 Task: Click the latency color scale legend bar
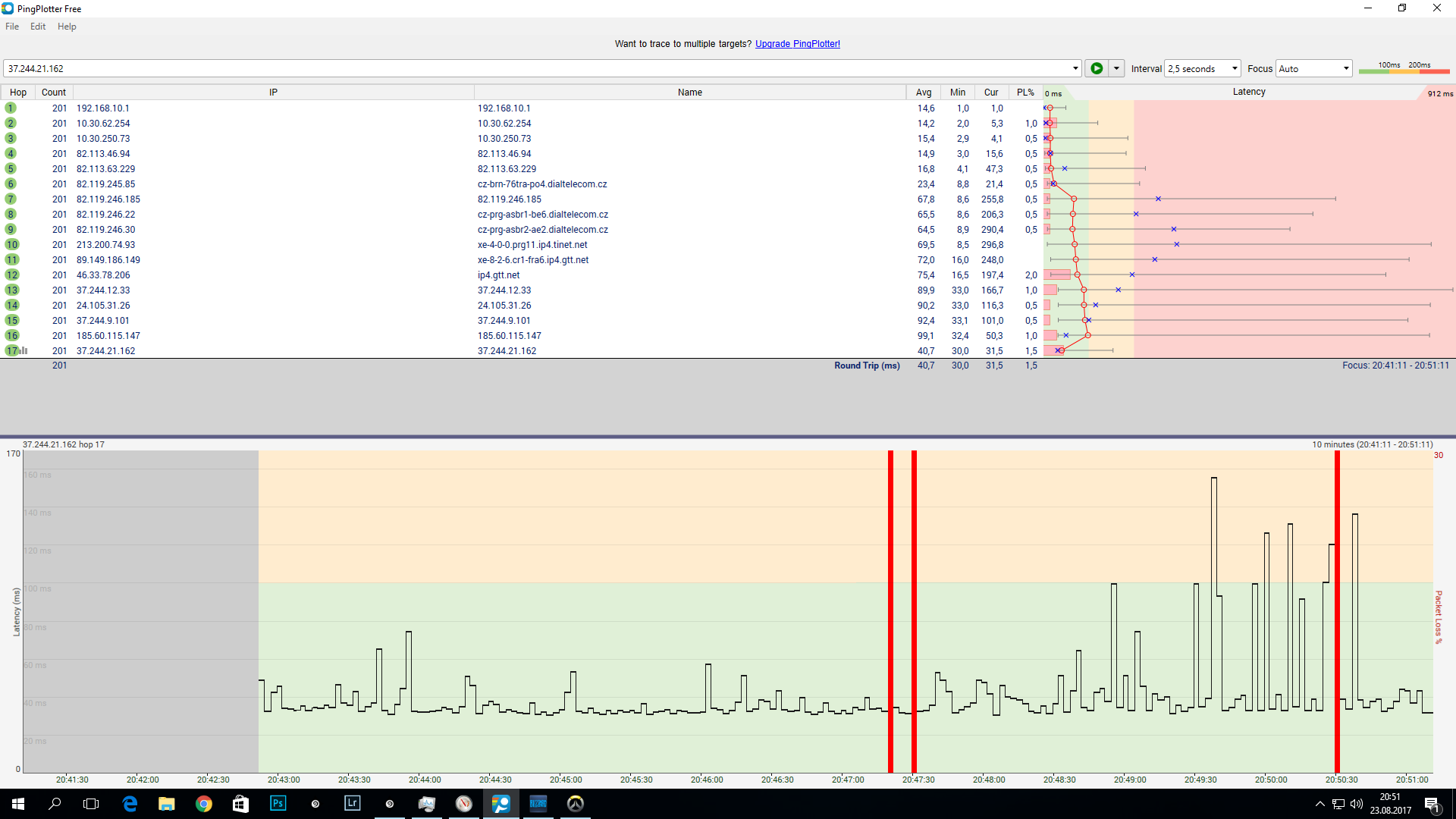(x=1404, y=70)
